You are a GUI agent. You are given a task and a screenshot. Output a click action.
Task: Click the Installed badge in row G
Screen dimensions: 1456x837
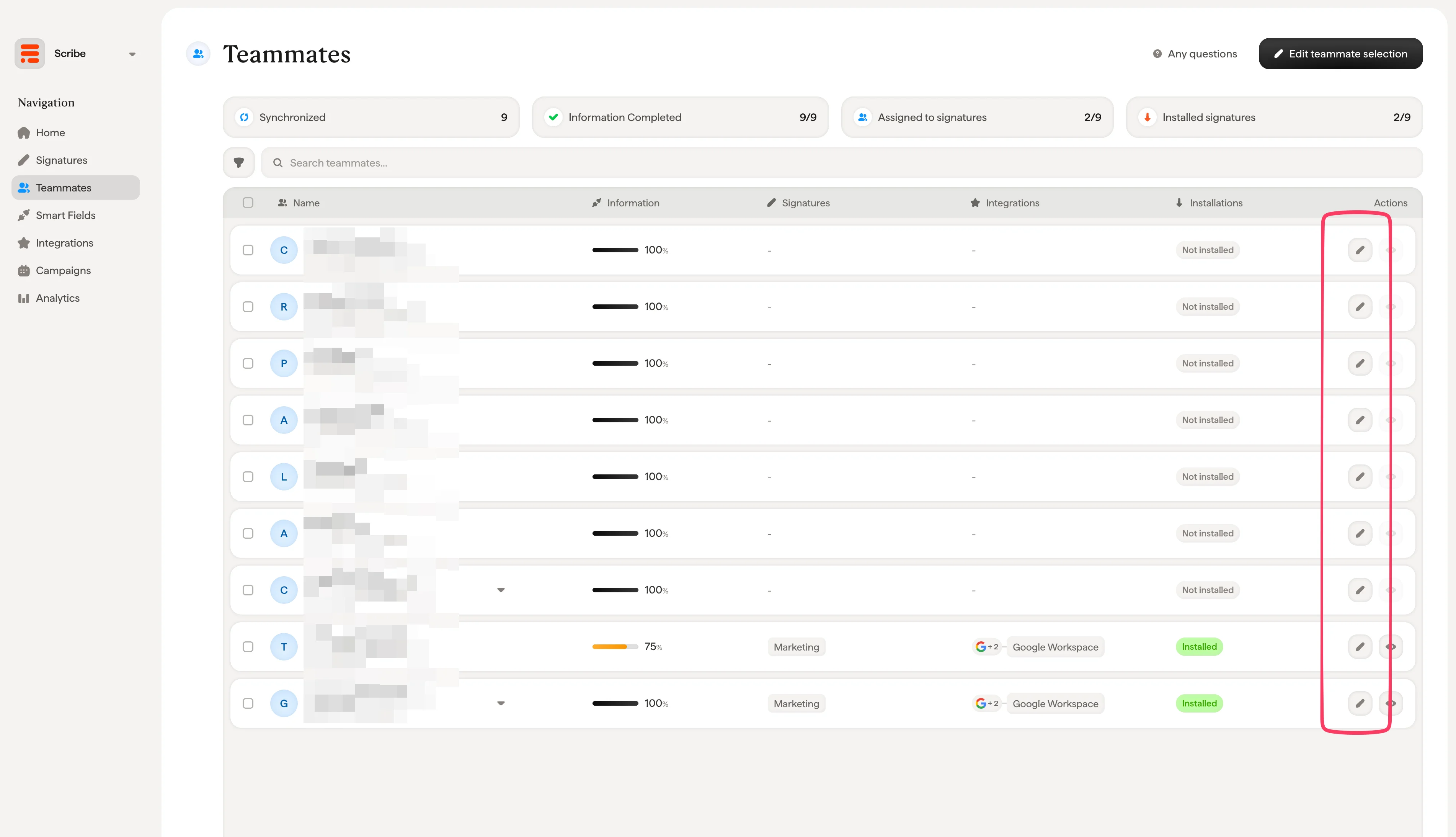[1199, 704]
